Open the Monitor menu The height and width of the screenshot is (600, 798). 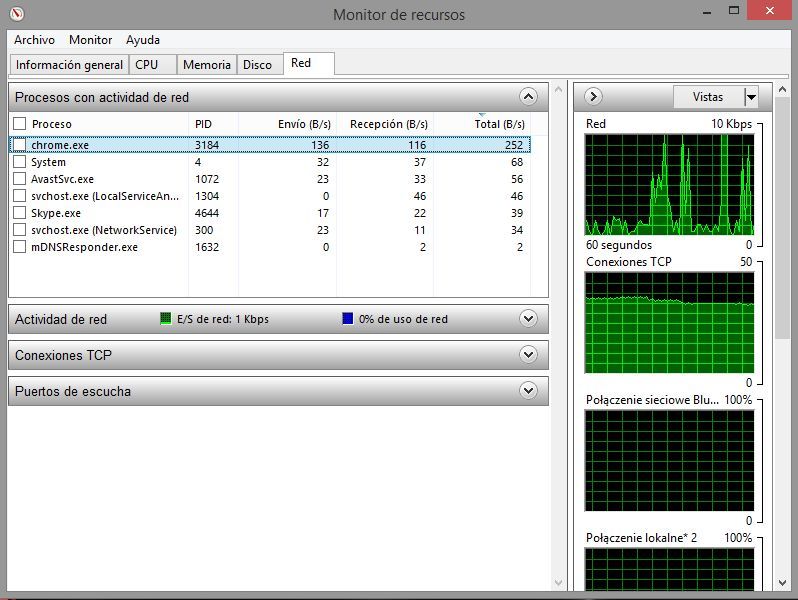coord(91,40)
